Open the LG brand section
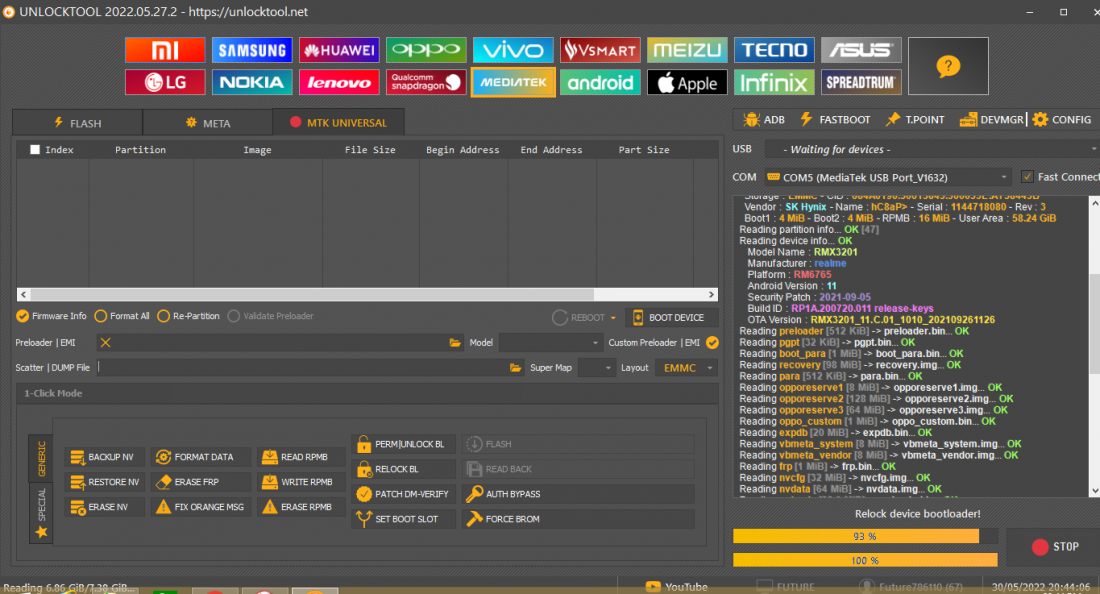The image size is (1100, 594). 165,82
